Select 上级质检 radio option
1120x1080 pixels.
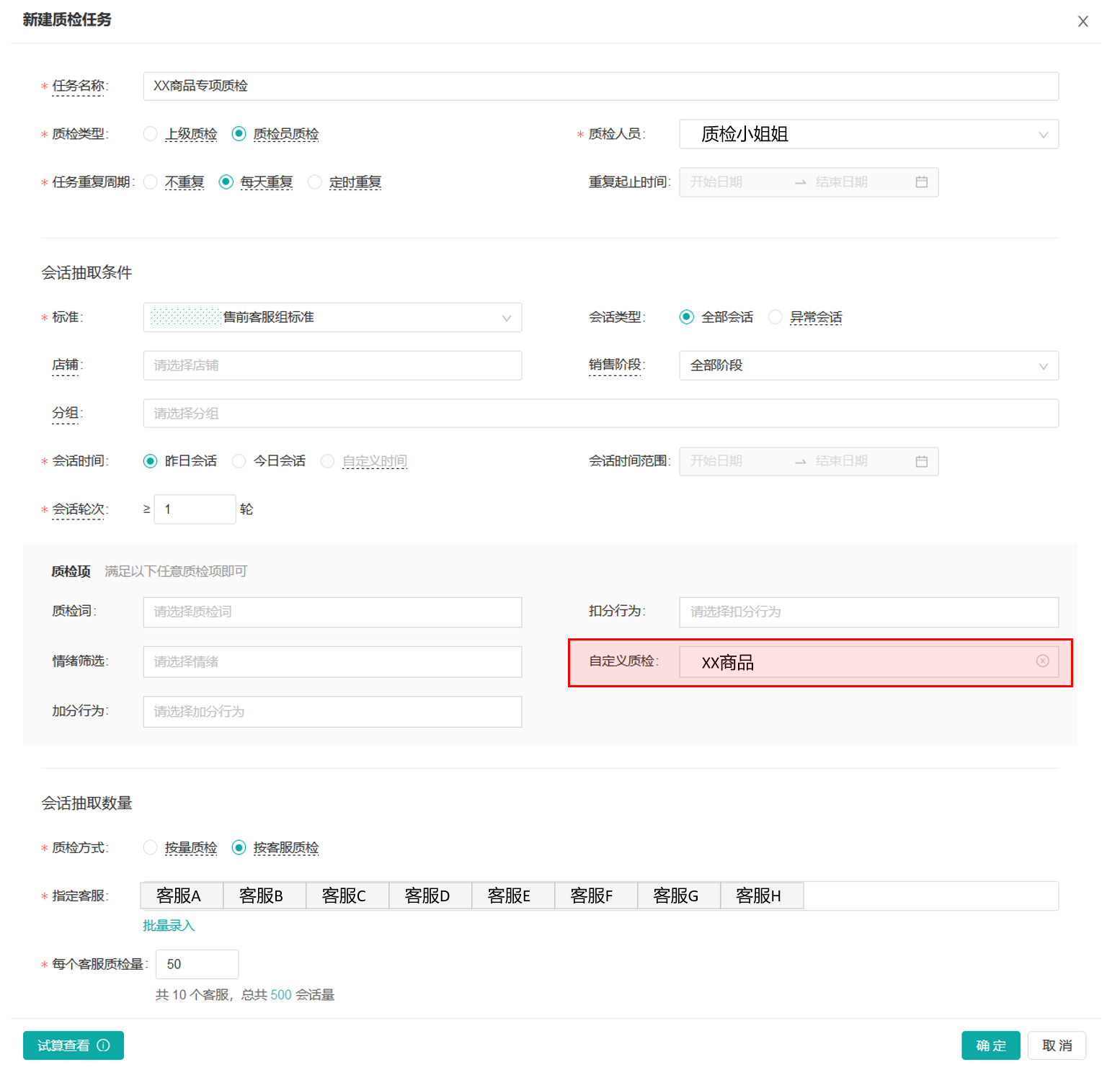click(150, 134)
